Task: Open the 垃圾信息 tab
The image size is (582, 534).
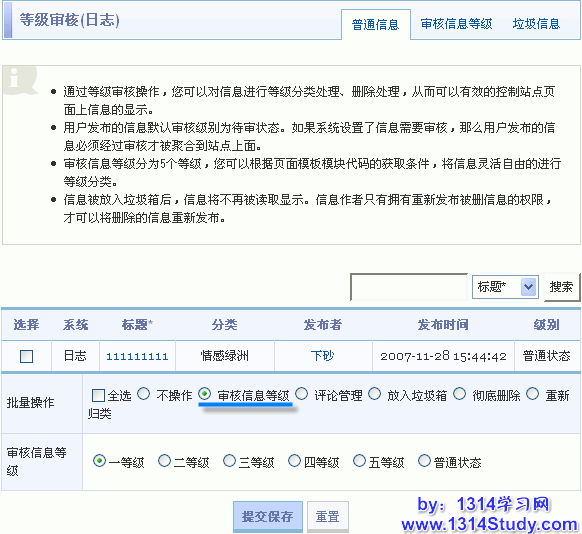Action: (536, 24)
